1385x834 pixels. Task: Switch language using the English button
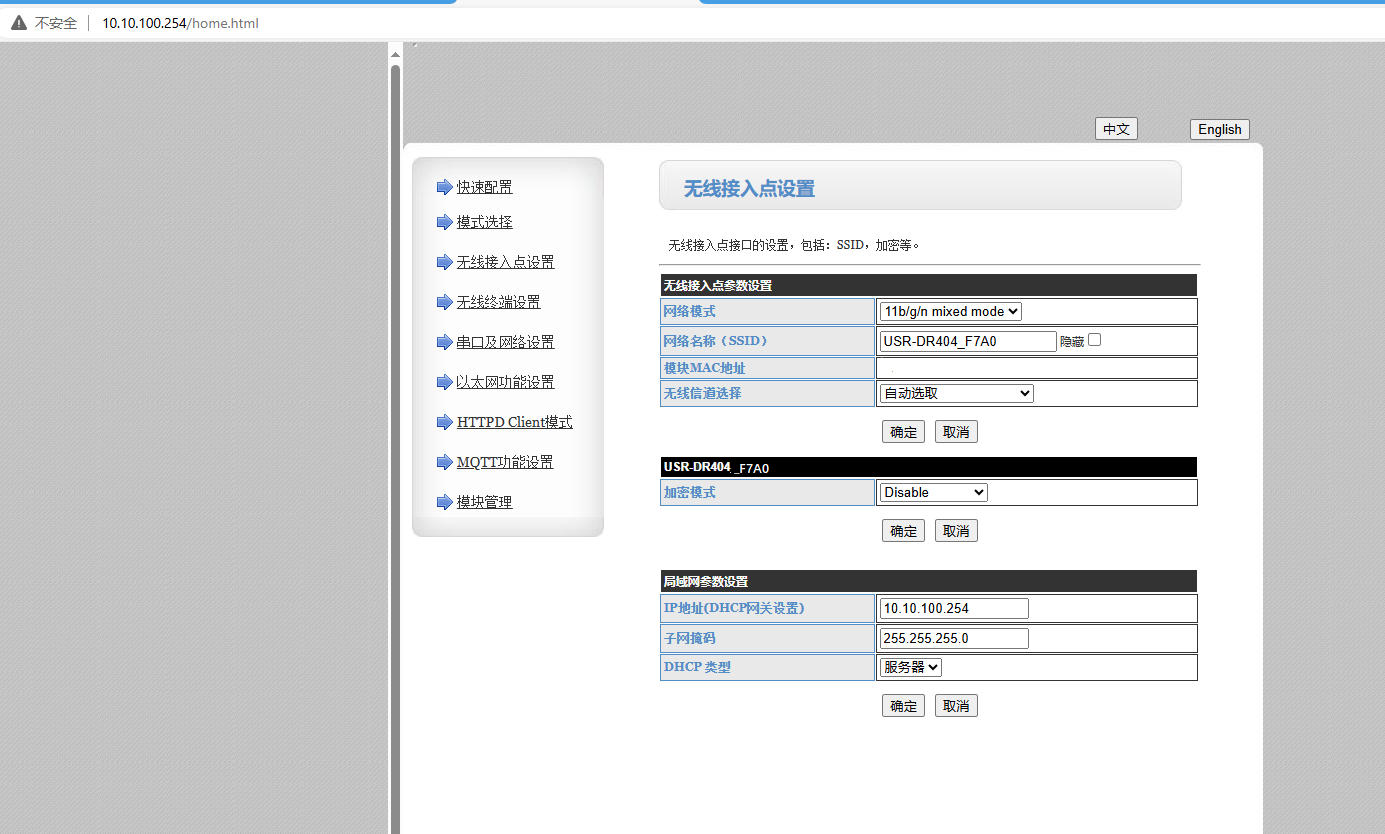(x=1219, y=129)
